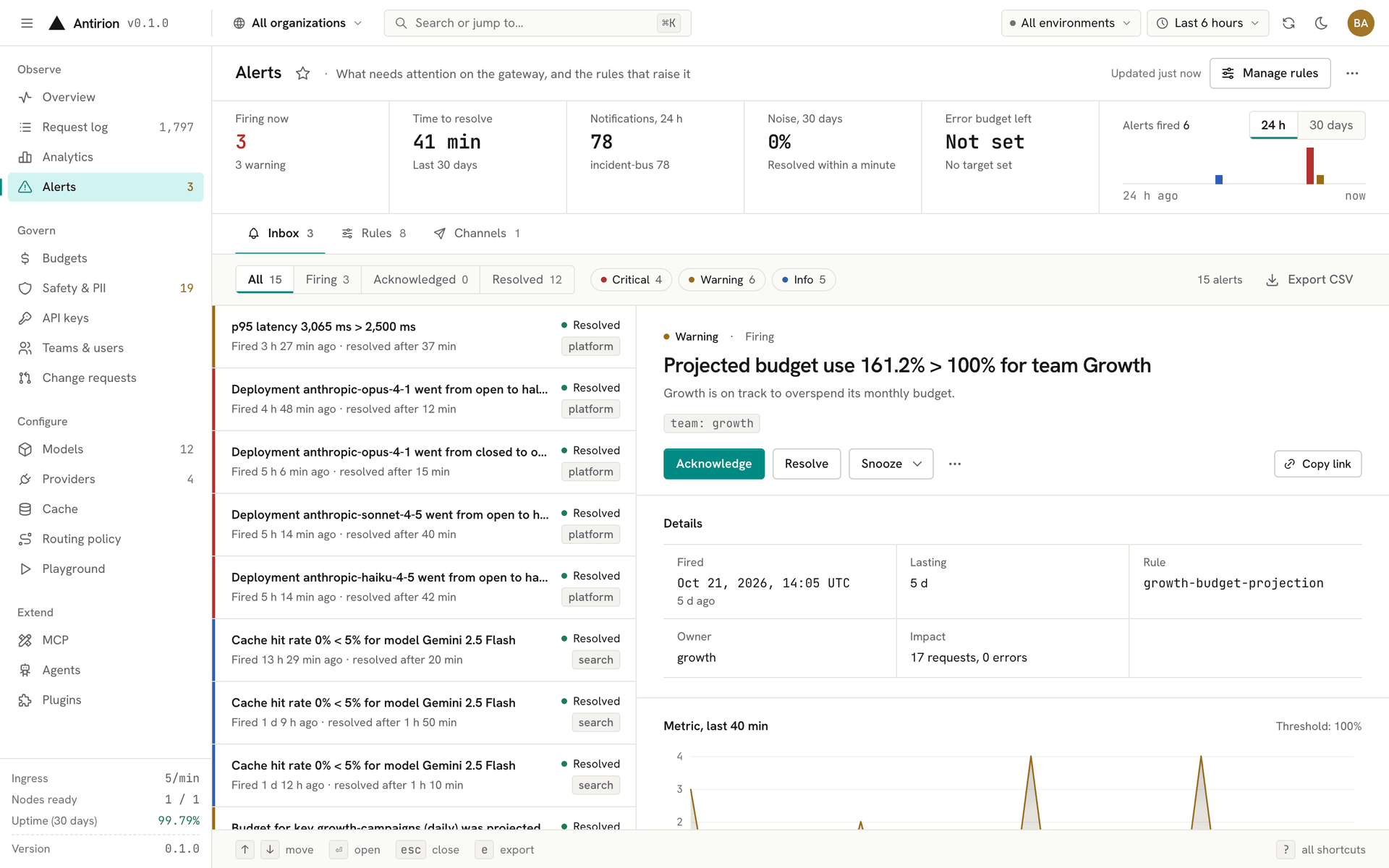Click the refresh icon in top bar
The width and height of the screenshot is (1389, 868).
pyautogui.click(x=1288, y=23)
